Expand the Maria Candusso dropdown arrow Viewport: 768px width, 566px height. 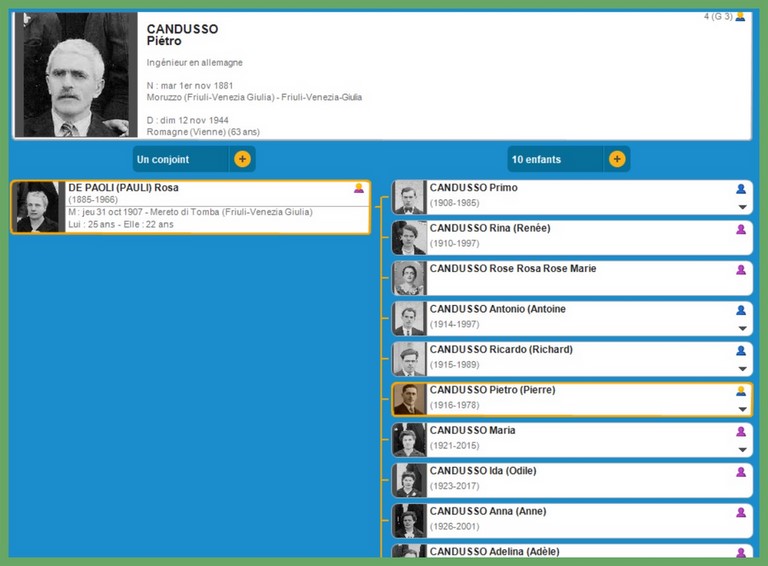742,450
